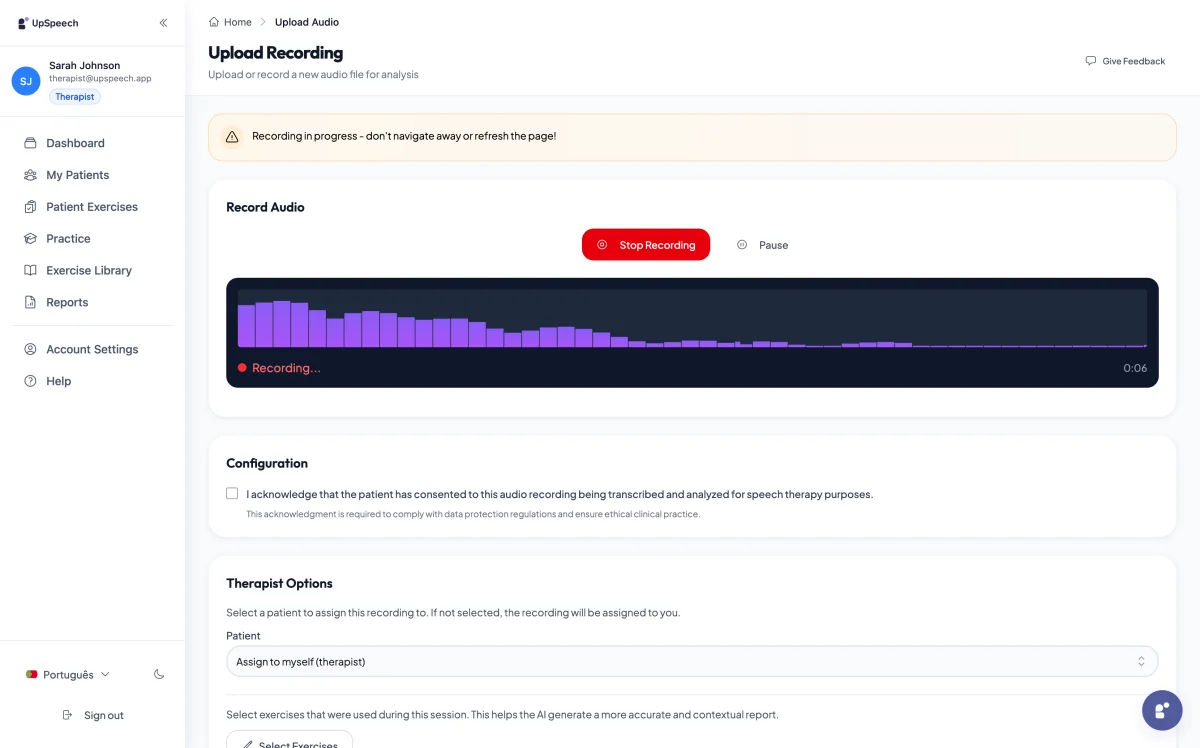Open the floating chat assistant bubble
Viewport: 1200px width, 748px height.
(x=1162, y=710)
